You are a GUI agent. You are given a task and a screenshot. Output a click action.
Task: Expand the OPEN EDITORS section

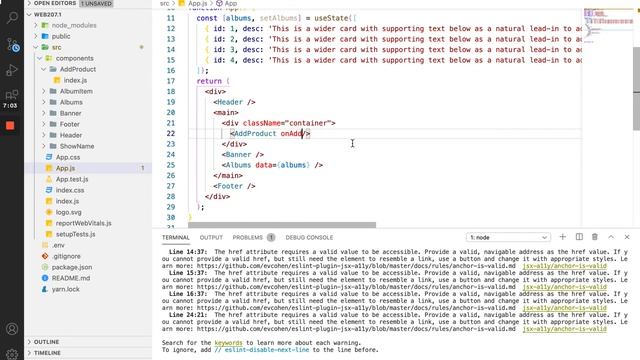[x=55, y=3]
